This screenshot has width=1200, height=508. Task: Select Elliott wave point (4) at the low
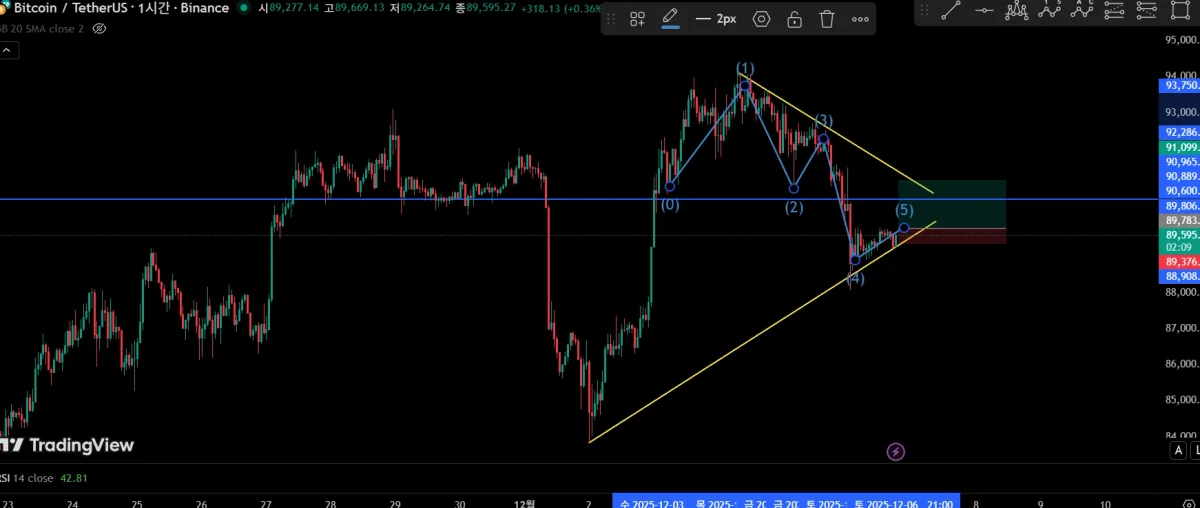click(855, 260)
